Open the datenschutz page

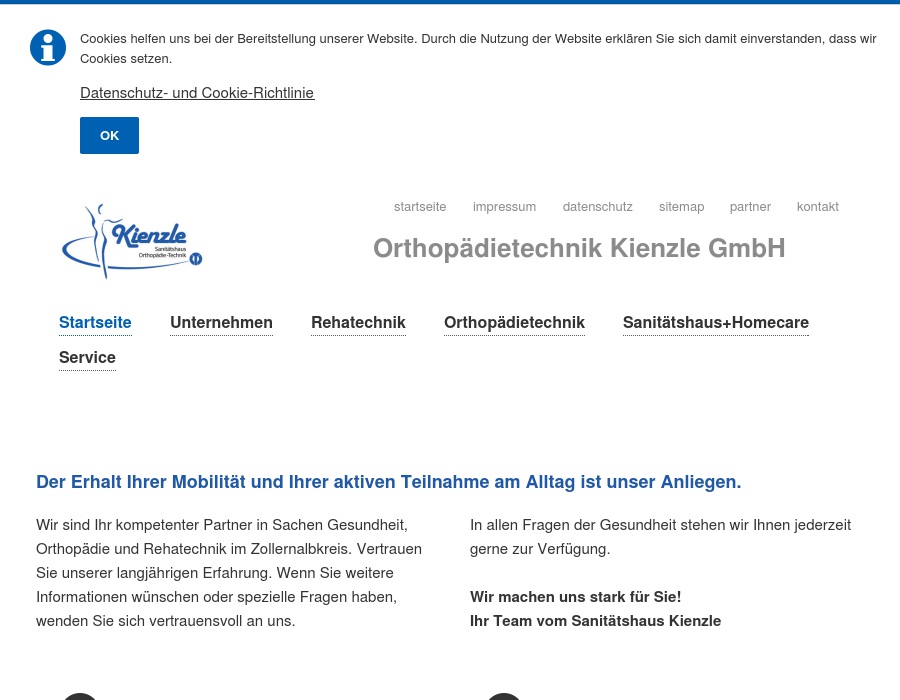pos(597,206)
